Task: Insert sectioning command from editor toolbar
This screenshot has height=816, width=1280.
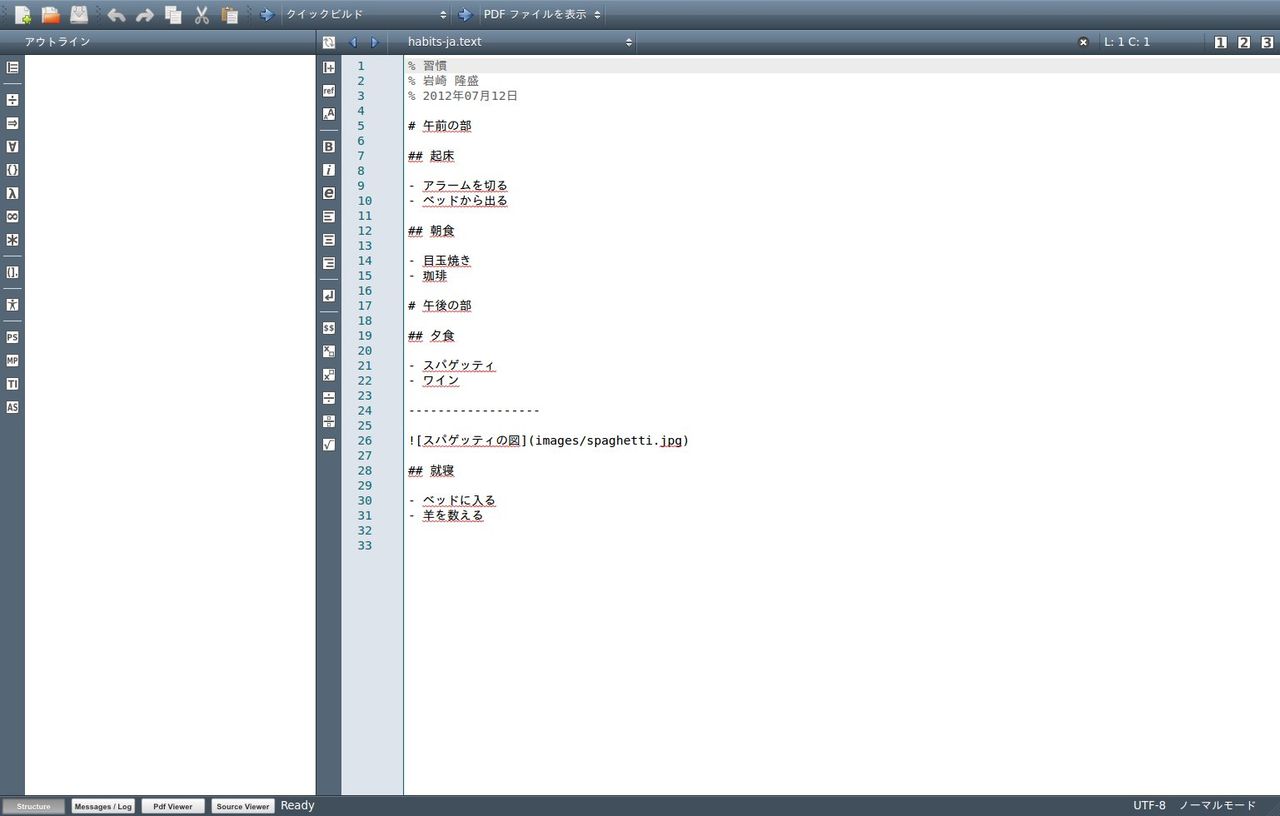Action: tap(329, 67)
